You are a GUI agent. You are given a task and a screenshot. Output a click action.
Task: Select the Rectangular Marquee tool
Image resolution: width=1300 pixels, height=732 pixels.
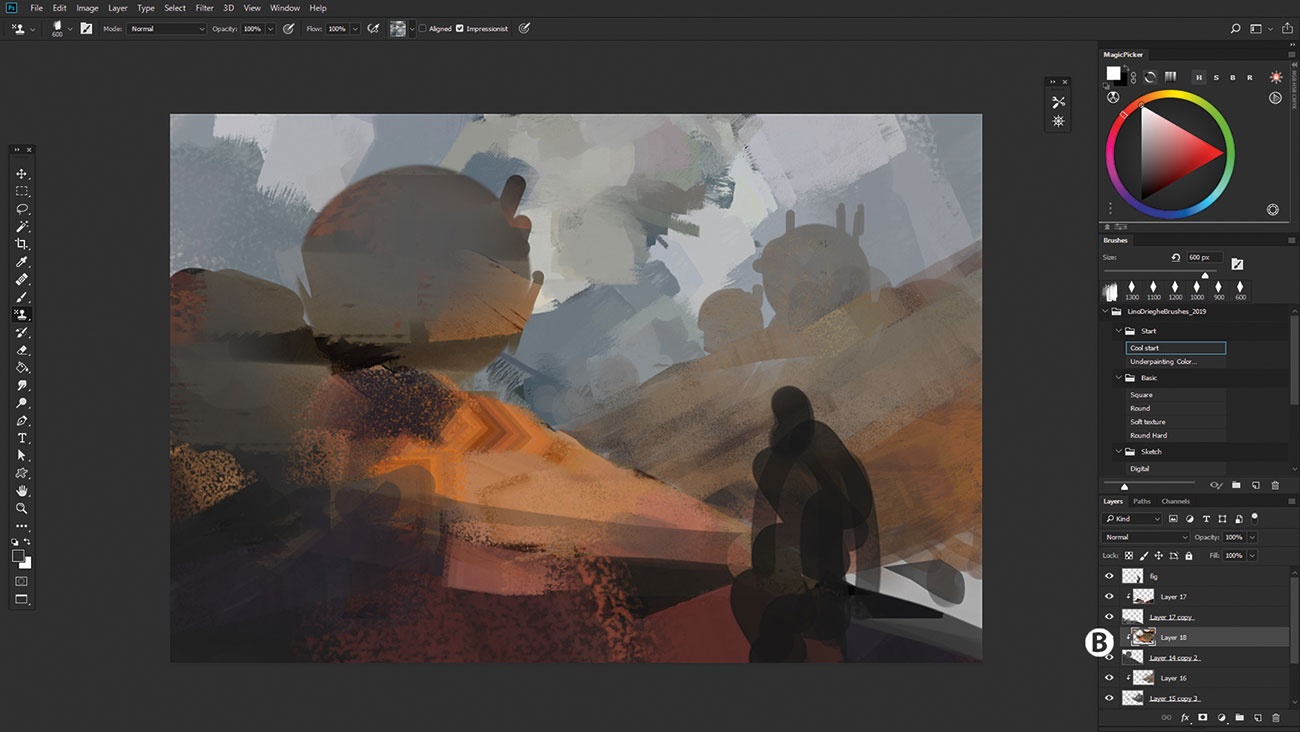[x=21, y=191]
